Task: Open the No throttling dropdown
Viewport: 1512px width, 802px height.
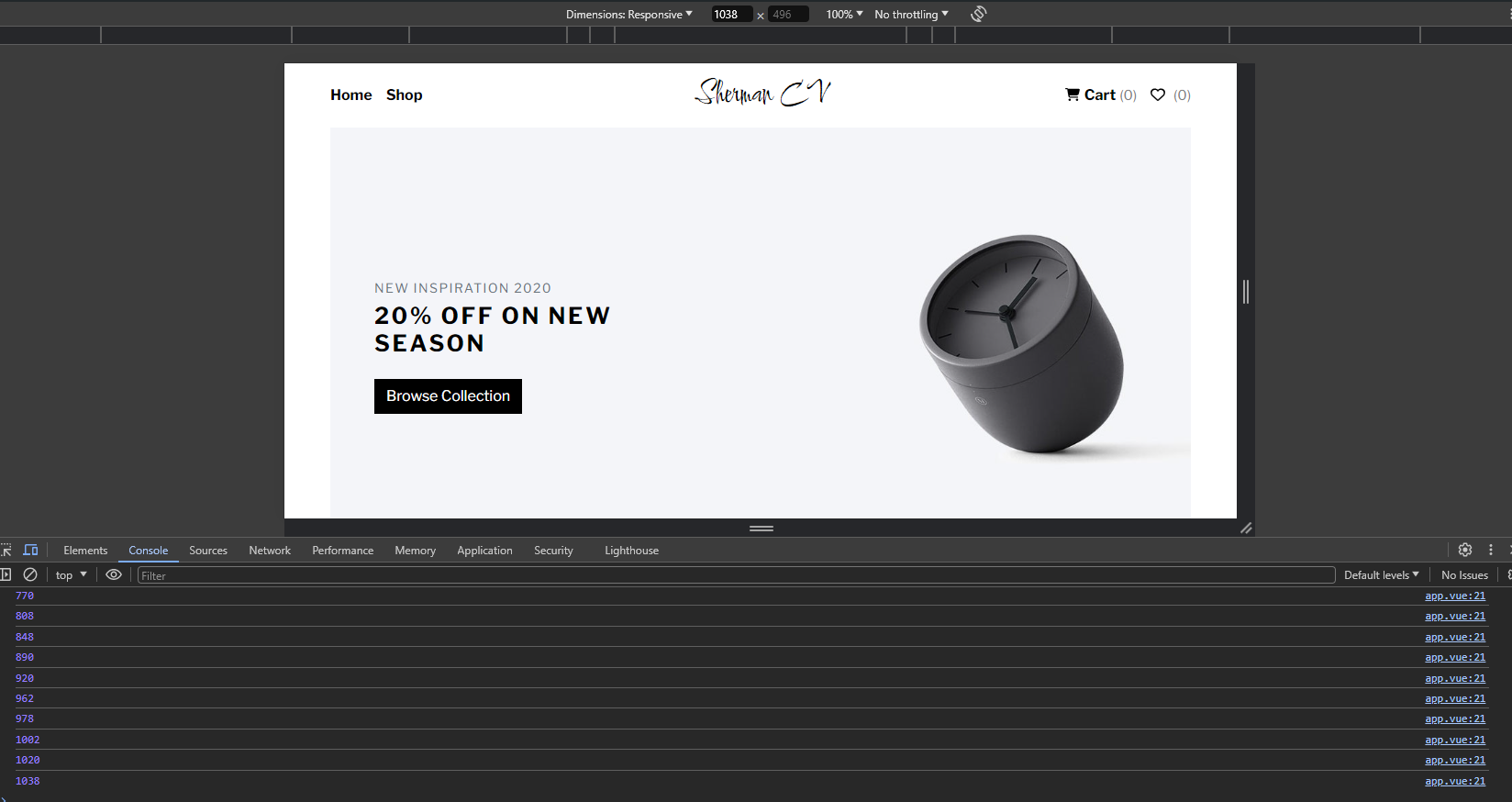Action: click(x=911, y=14)
